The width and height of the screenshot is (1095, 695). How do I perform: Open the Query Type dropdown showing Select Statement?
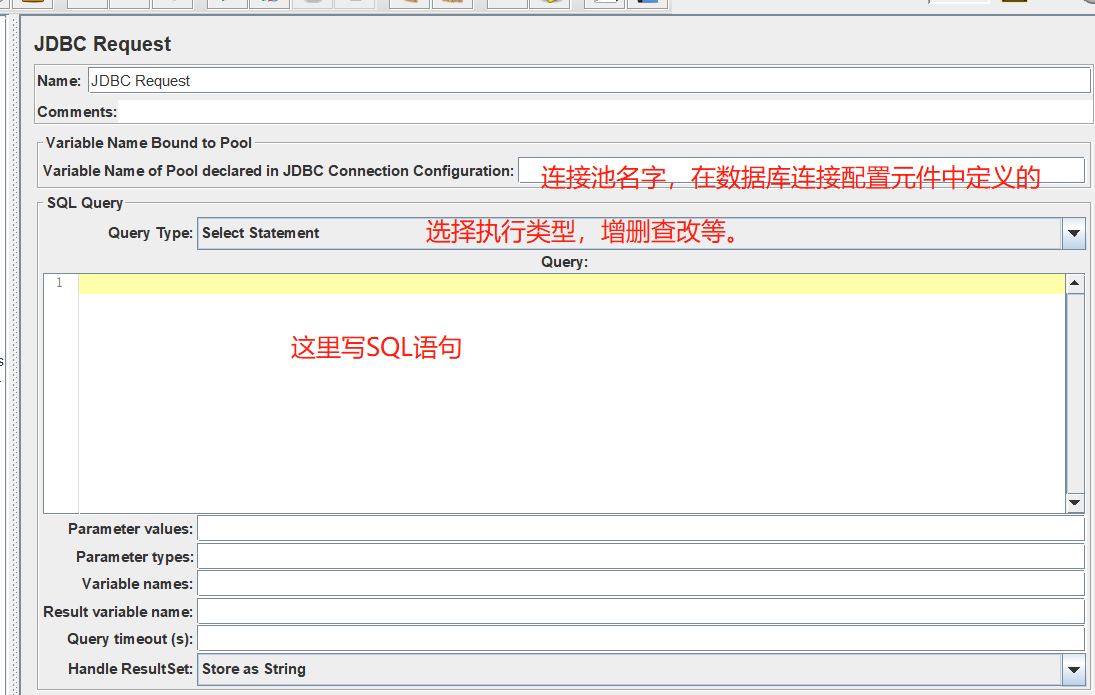click(x=641, y=233)
